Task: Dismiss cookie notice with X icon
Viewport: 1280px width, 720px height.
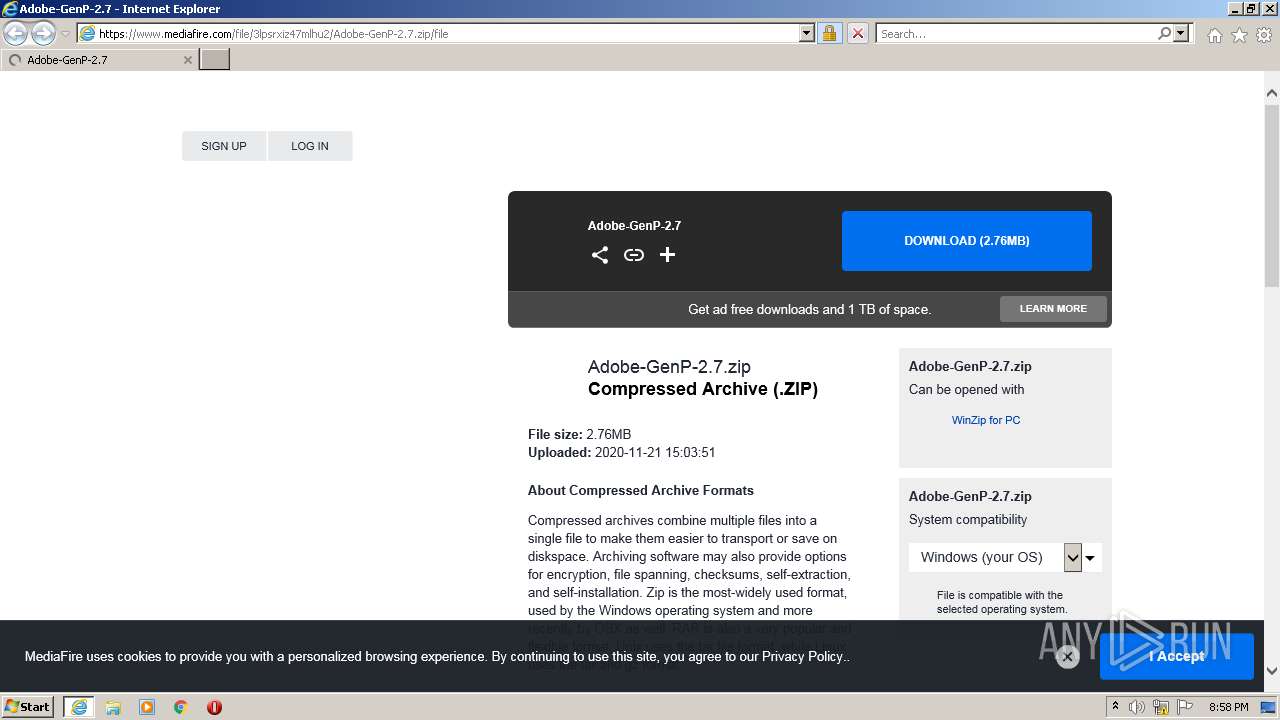Action: [1067, 657]
